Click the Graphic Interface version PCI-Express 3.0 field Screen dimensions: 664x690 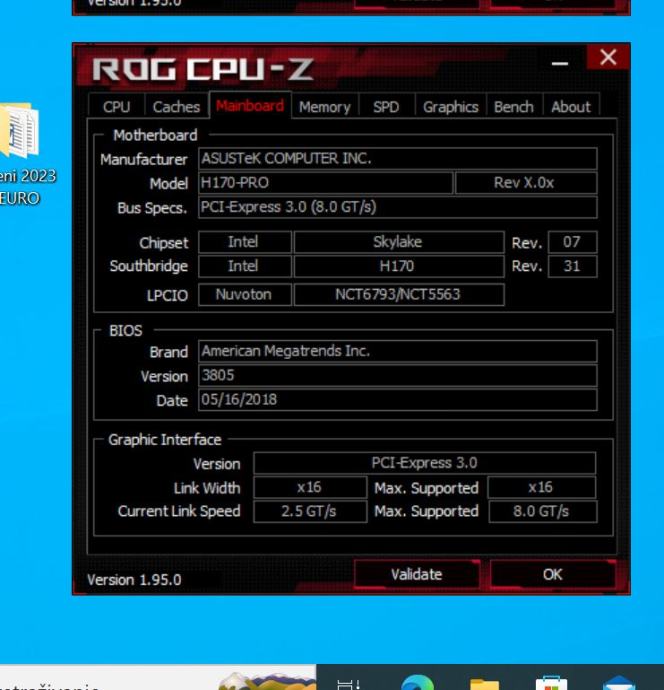tap(425, 463)
